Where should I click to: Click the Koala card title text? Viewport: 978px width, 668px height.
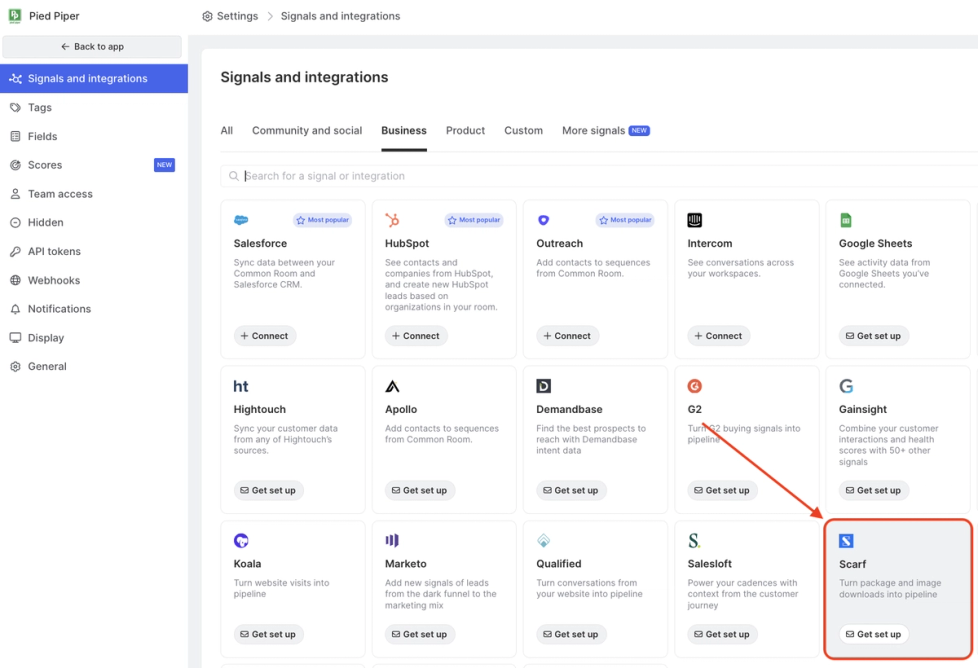click(x=247, y=564)
